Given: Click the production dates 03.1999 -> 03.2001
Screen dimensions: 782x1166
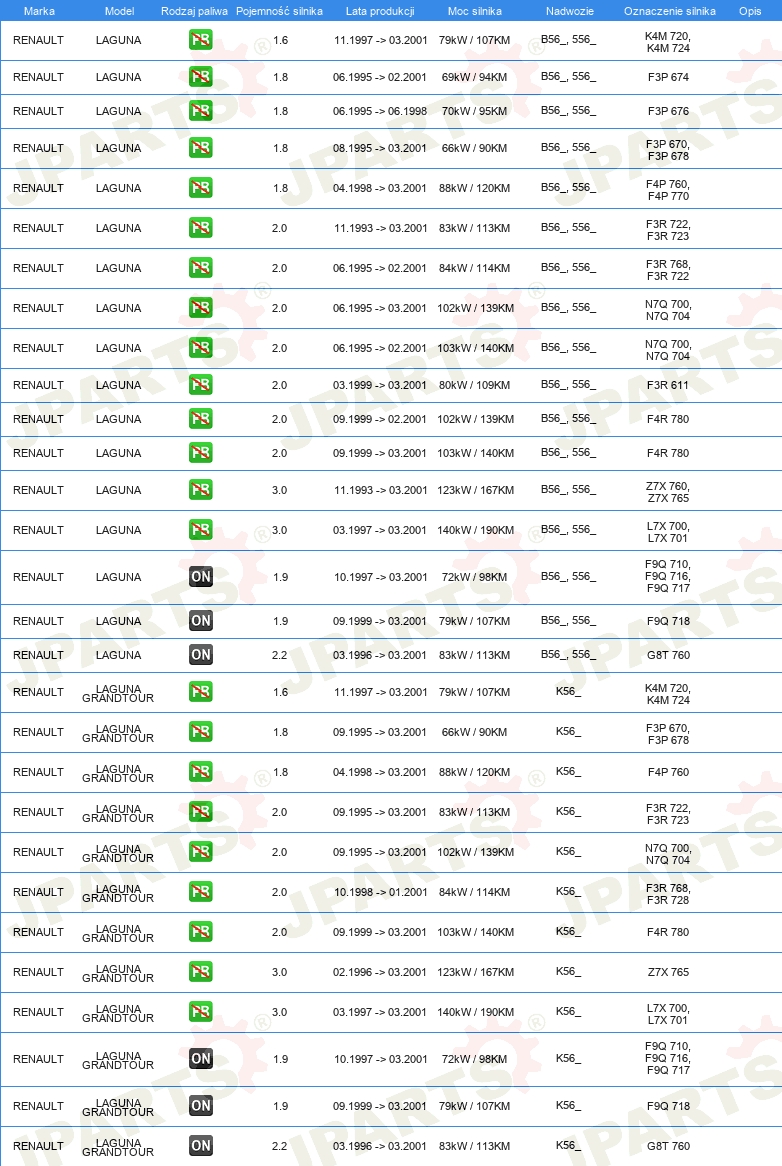Looking at the screenshot, I should [380, 385].
